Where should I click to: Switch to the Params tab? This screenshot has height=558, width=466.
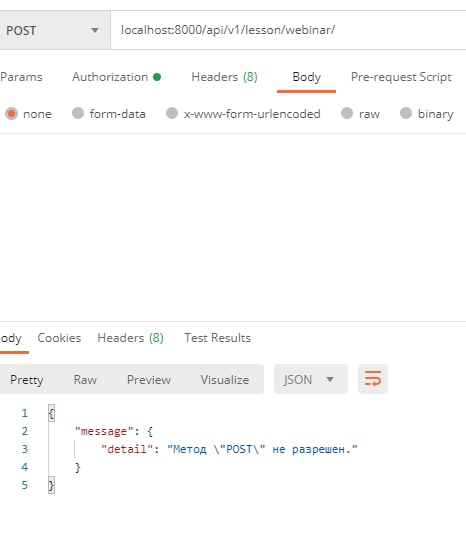pos(21,77)
